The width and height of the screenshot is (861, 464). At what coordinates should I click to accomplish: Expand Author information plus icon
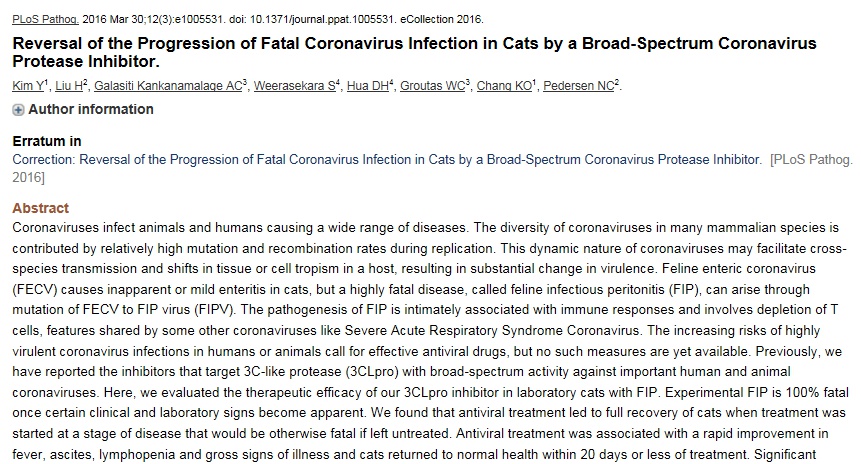tap(18, 110)
